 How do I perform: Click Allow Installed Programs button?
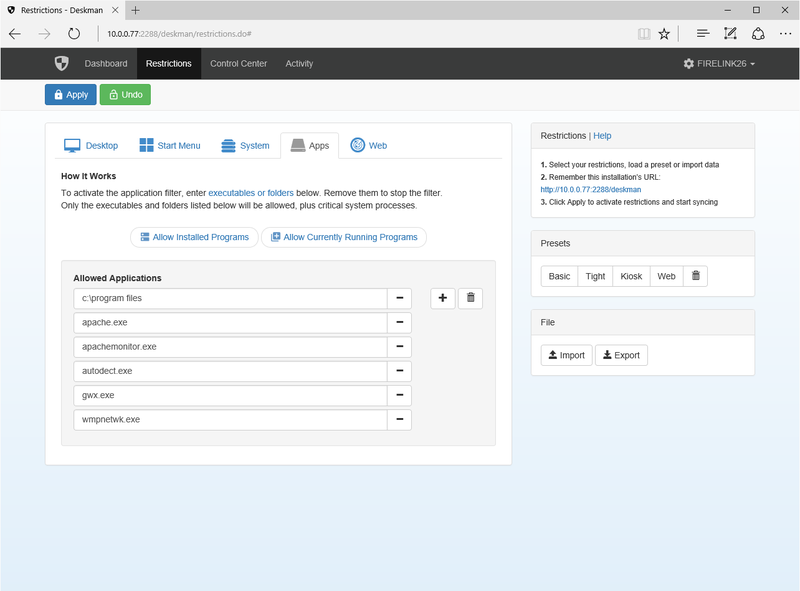(194, 237)
